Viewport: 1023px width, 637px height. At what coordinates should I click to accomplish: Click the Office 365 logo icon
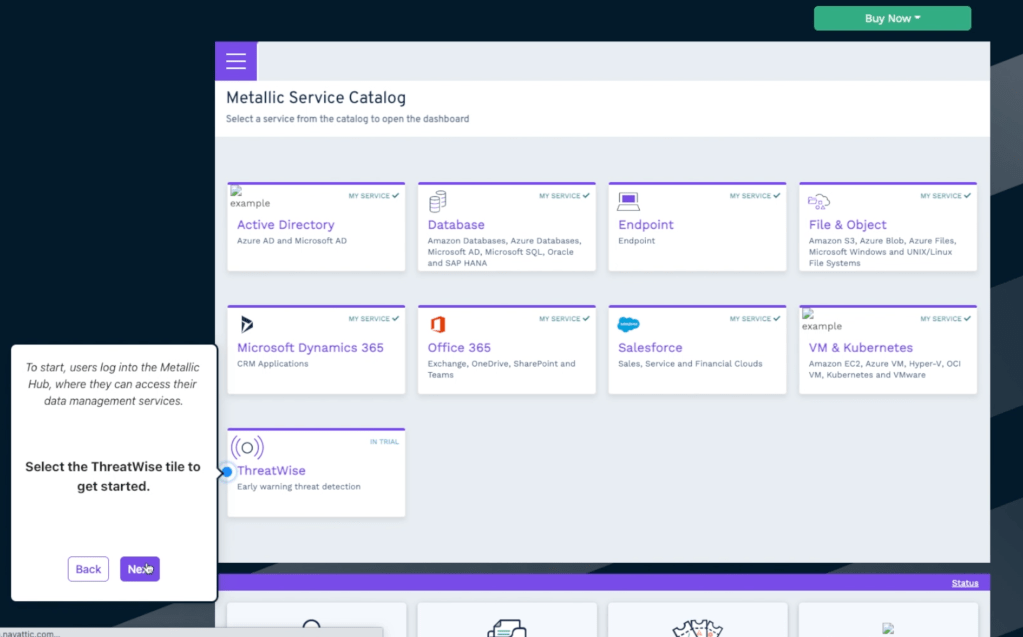pos(437,324)
